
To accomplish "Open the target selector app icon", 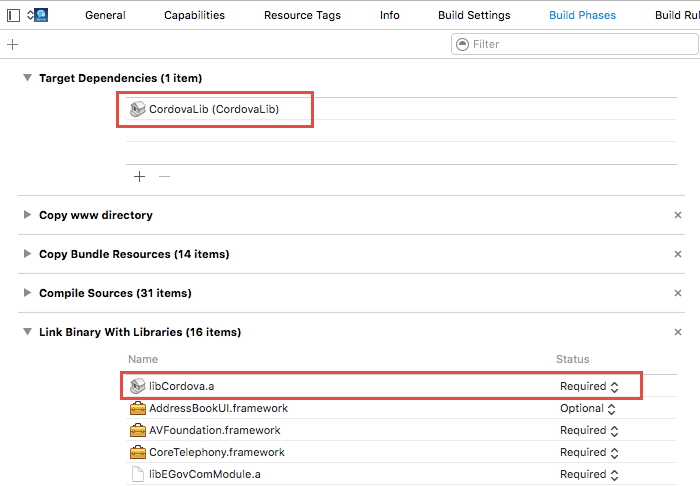I will click(x=40, y=15).
